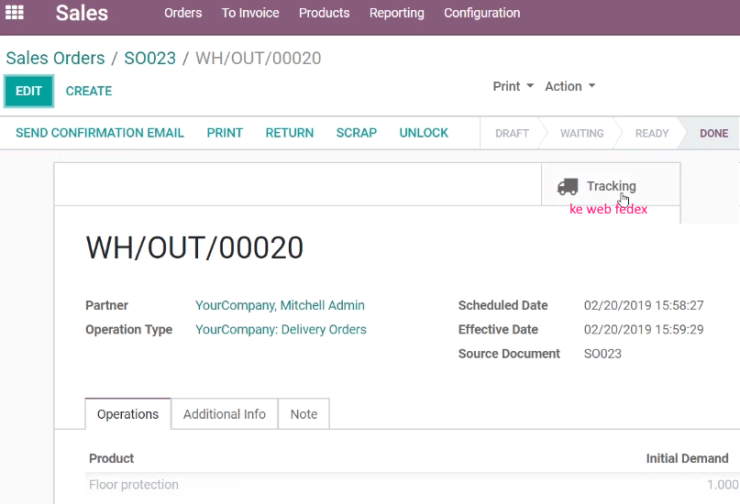Select the DONE status stage
740x504 pixels.
click(714, 134)
